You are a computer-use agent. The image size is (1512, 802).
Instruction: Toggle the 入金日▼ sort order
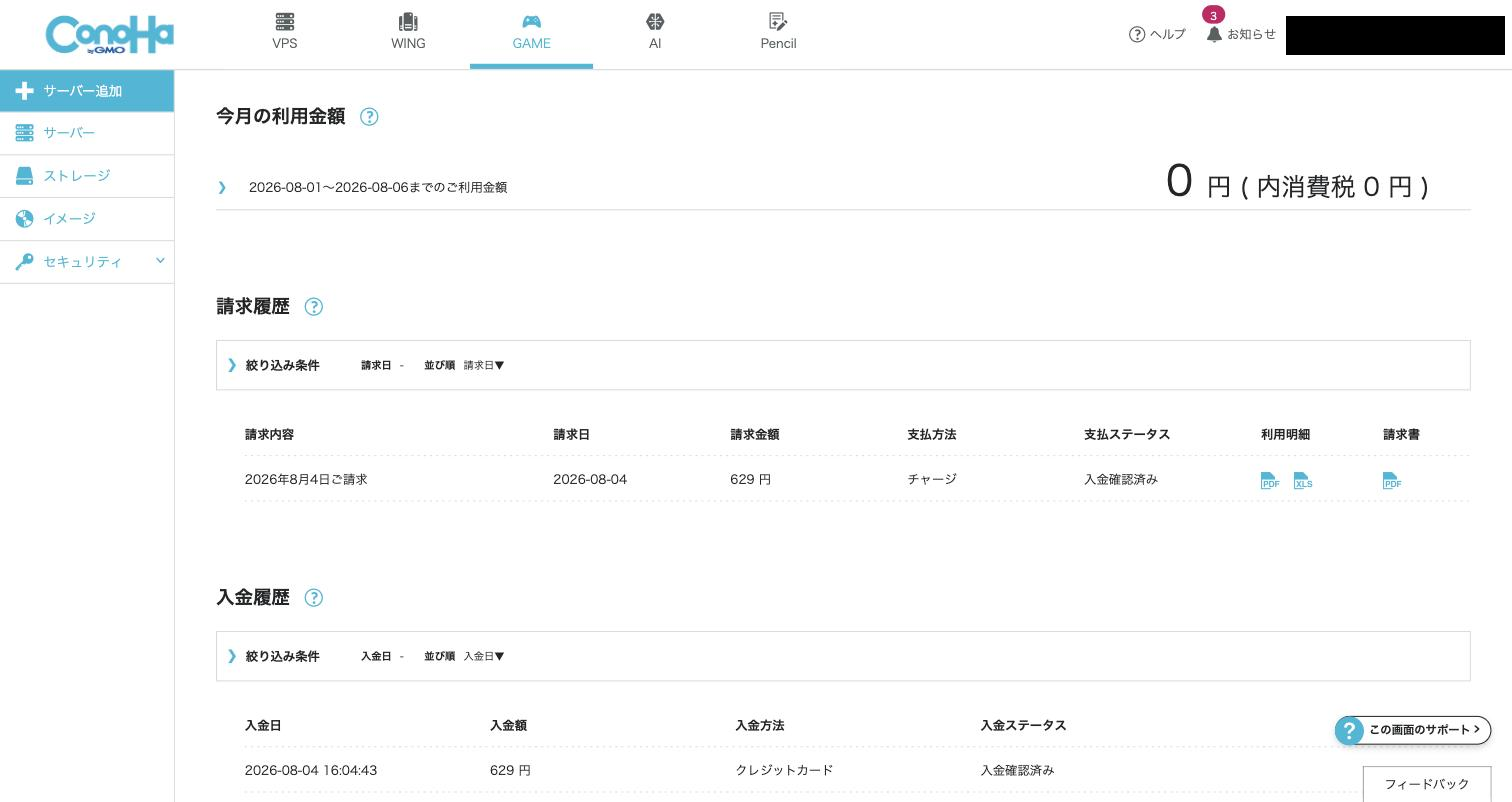point(484,657)
